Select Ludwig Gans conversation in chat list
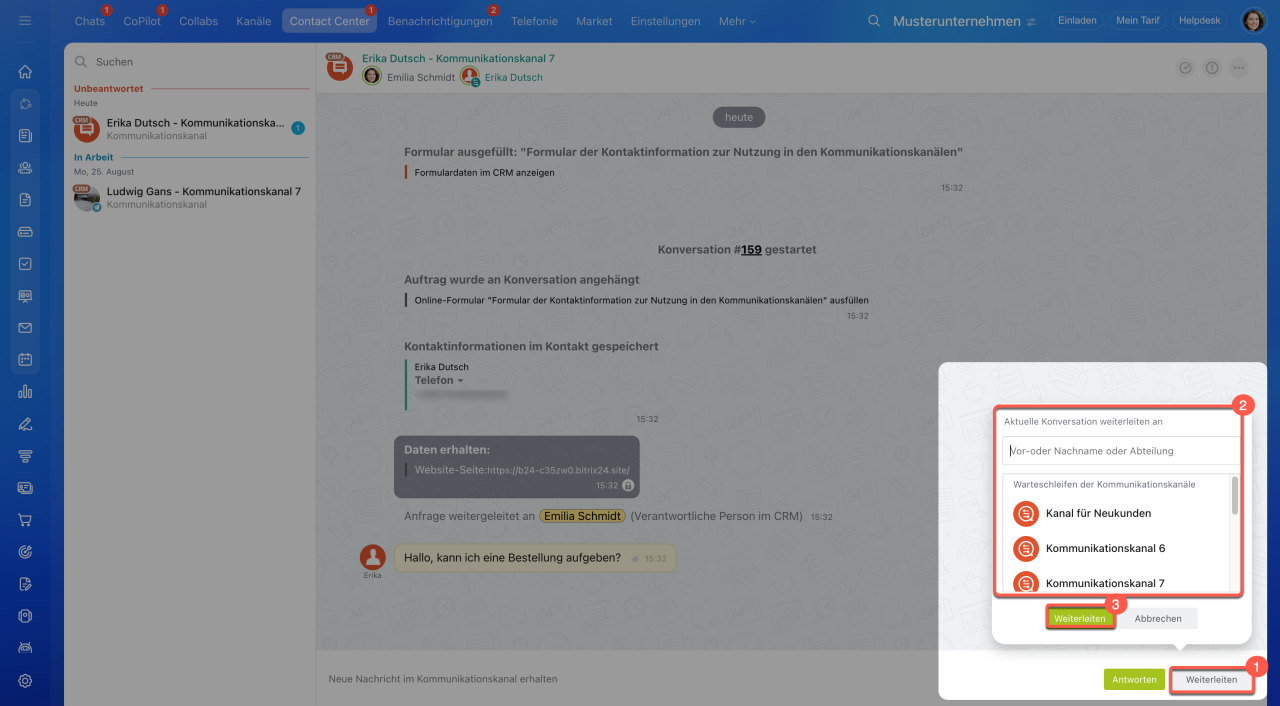 190,197
